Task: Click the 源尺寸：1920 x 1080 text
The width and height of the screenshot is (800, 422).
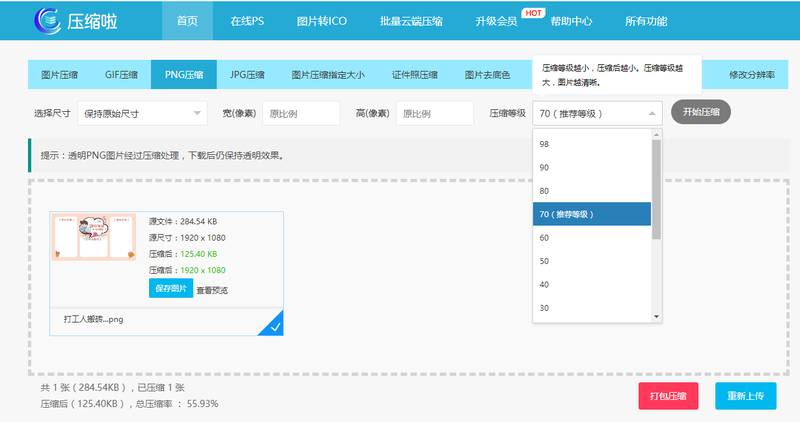Action: [x=187, y=238]
